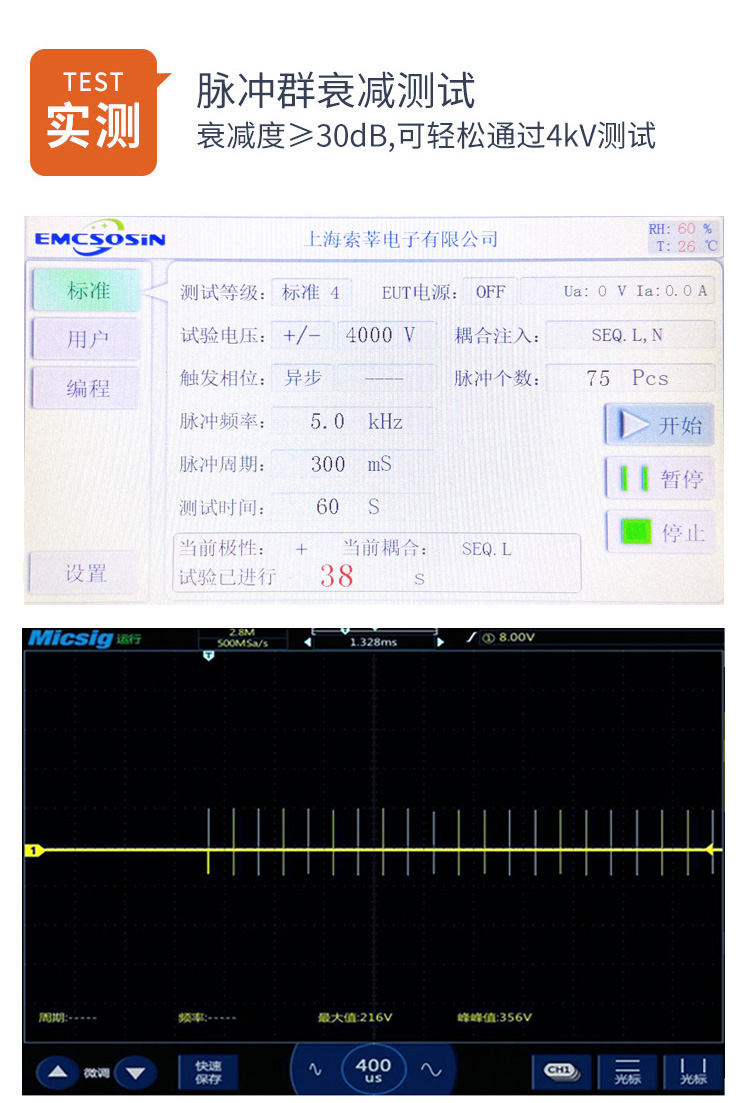Enable the vertical cursor (光标) lines
Screen dimensions: 750x1103
[x=693, y=1072]
